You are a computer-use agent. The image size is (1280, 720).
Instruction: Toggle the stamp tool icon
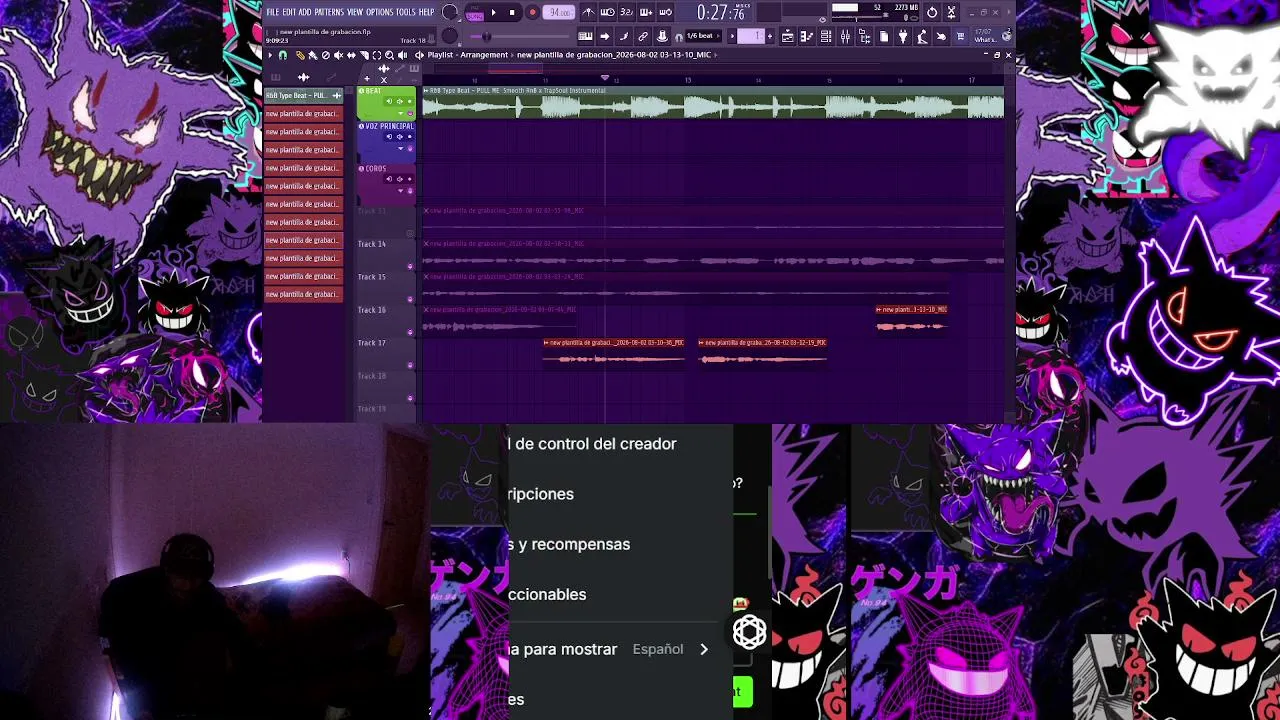[x=662, y=36]
